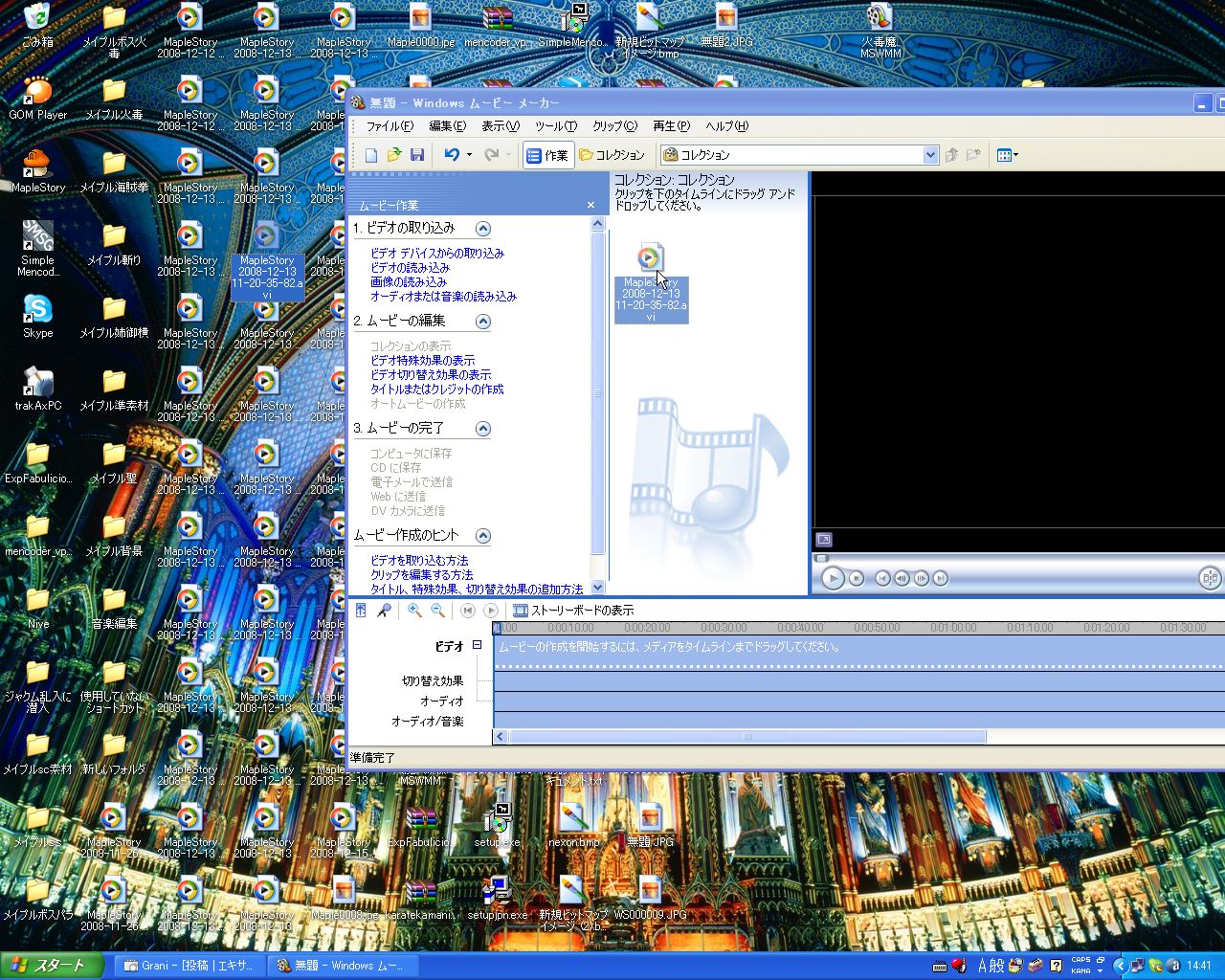This screenshot has height=980, width=1225.
Task: Select the ごみ箱 recycle bin desktop icon
Action: click(x=37, y=26)
